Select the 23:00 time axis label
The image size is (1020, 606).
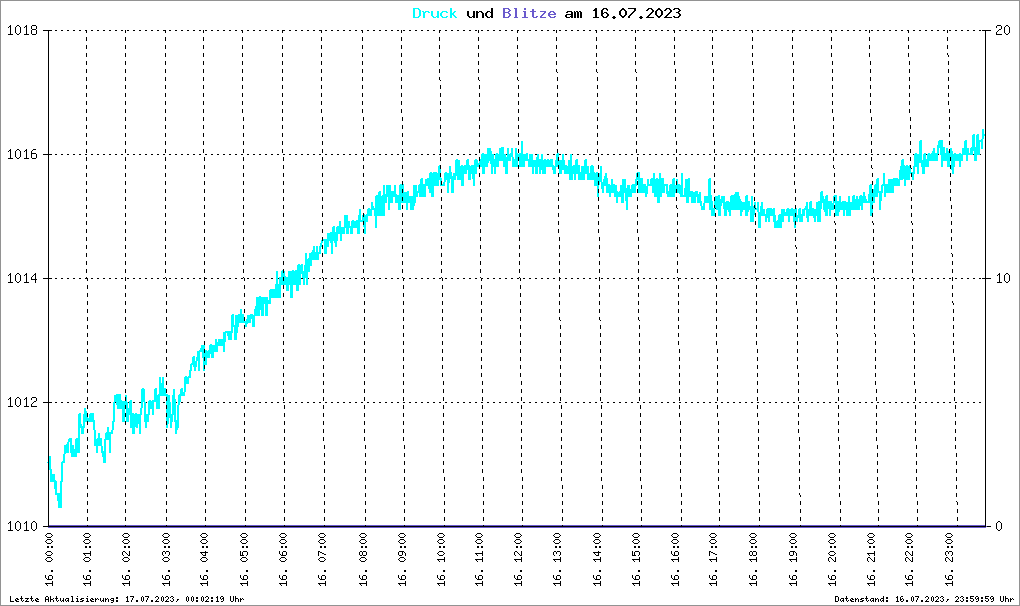click(x=949, y=559)
